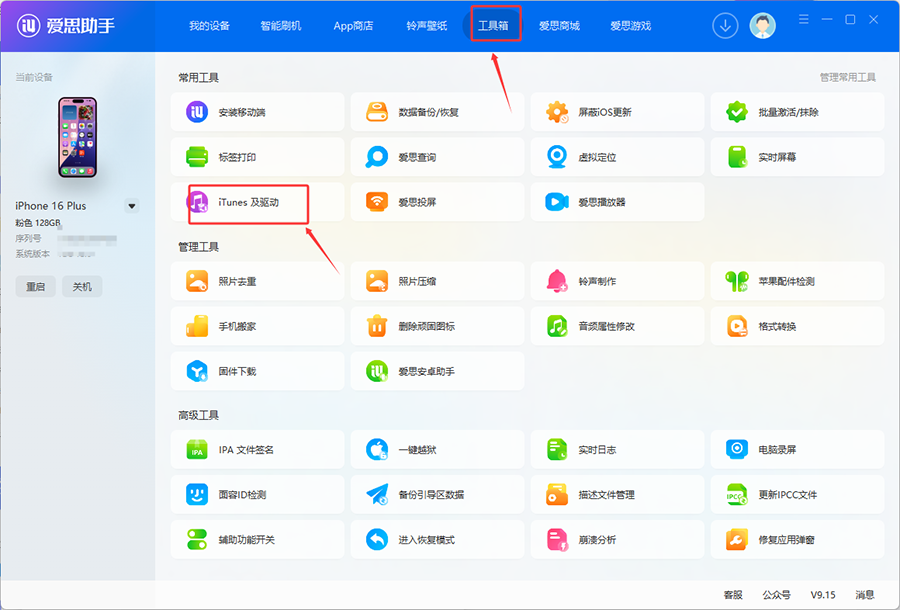Open the 描述文件管理 icon
The height and width of the screenshot is (610, 900).
[557, 494]
